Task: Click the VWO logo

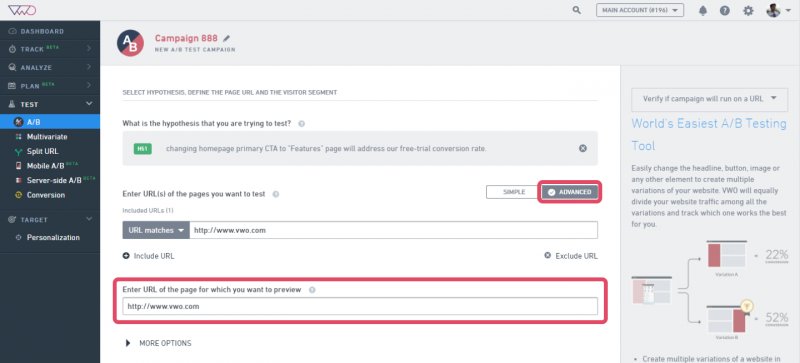Action: click(x=22, y=10)
